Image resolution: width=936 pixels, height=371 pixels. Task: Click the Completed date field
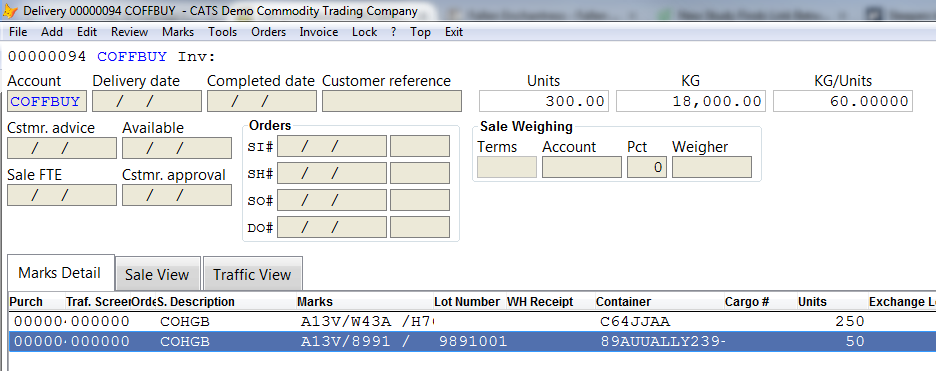pos(261,101)
